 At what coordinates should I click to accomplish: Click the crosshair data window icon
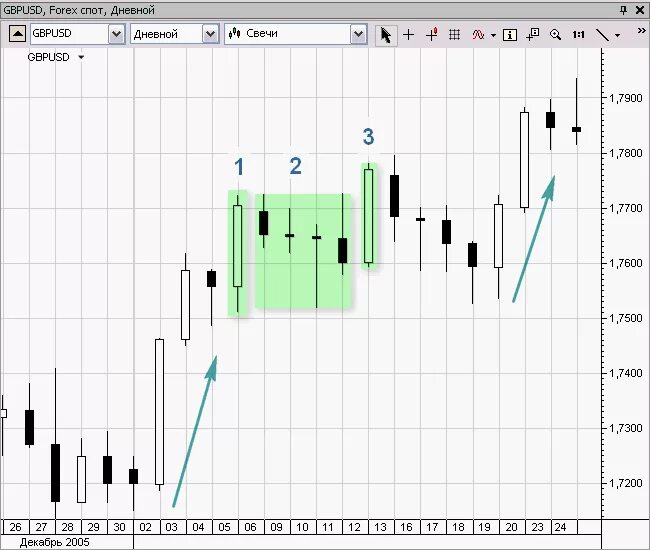pos(532,34)
